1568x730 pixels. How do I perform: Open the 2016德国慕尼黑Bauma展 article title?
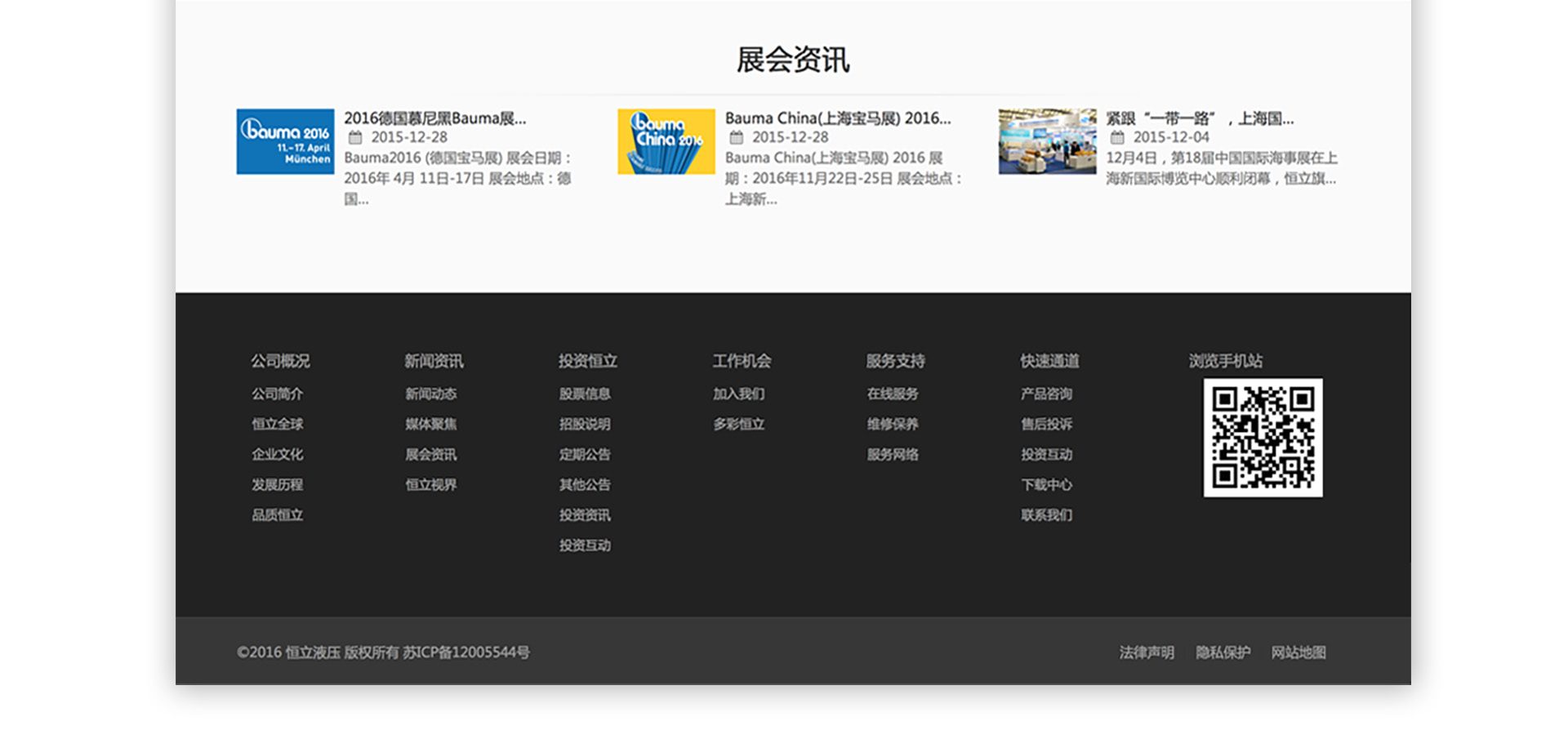(x=434, y=118)
